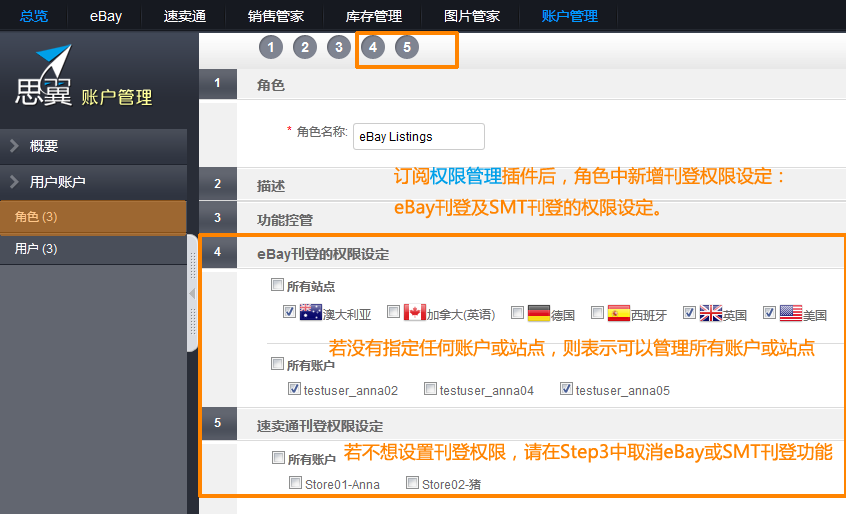
Task: Select 用户 (3) in the sidebar
Action: 93,249
